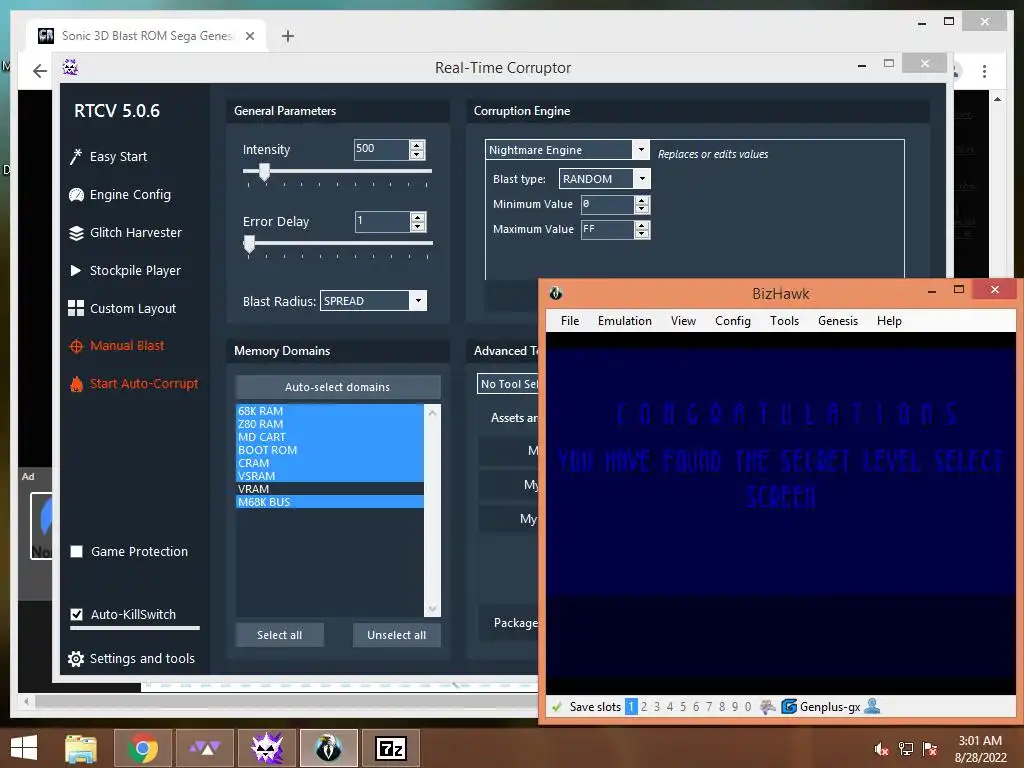Click BizHawk status bar controller icon
This screenshot has width=1024, height=768.
click(768, 707)
